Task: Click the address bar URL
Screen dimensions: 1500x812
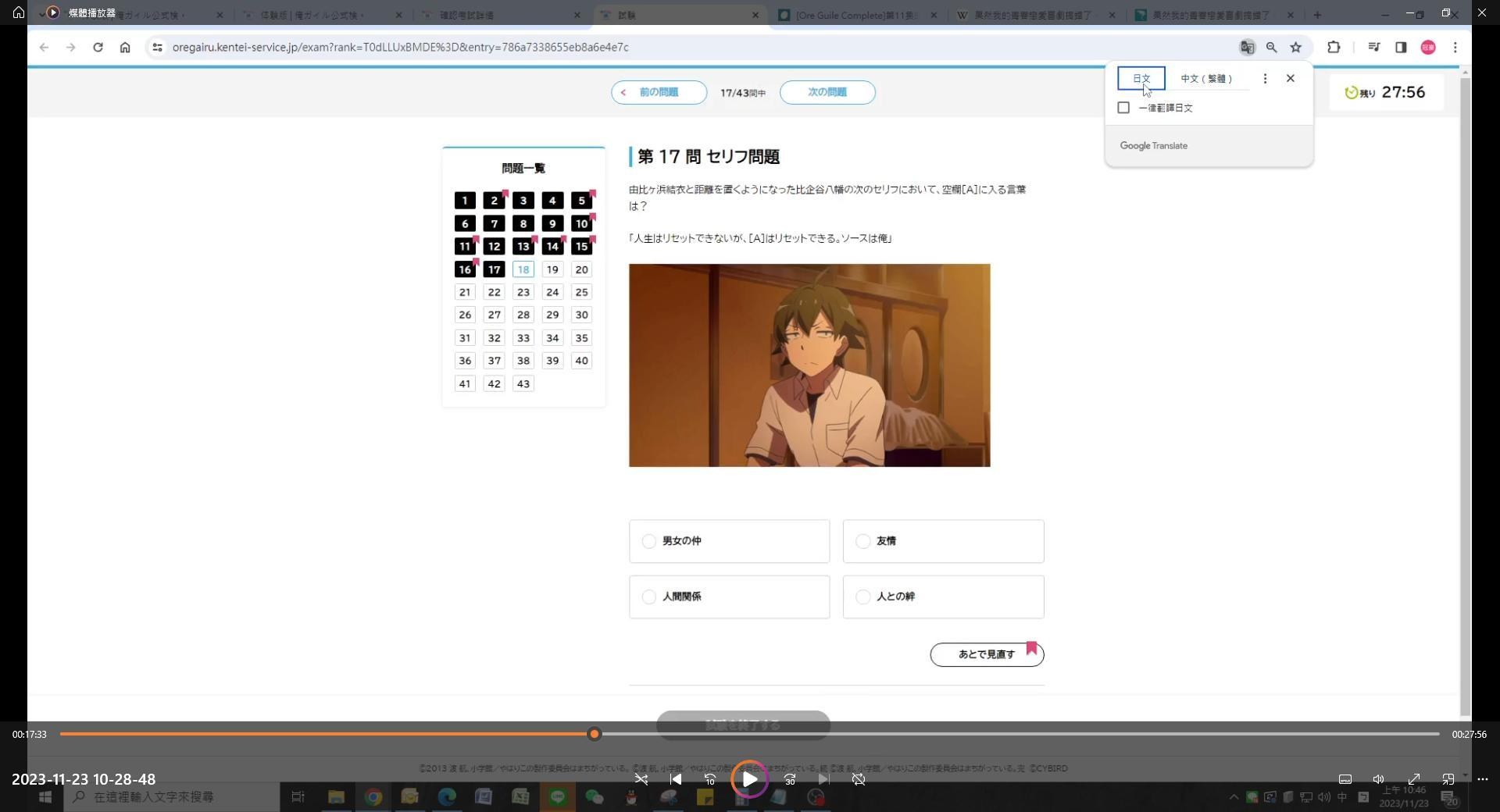Action: coord(400,48)
